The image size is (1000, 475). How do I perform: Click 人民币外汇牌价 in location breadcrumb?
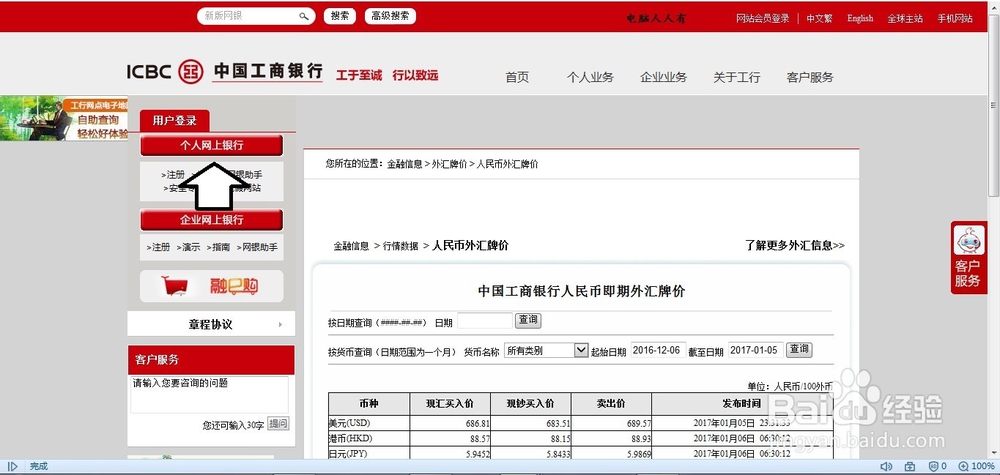508,164
